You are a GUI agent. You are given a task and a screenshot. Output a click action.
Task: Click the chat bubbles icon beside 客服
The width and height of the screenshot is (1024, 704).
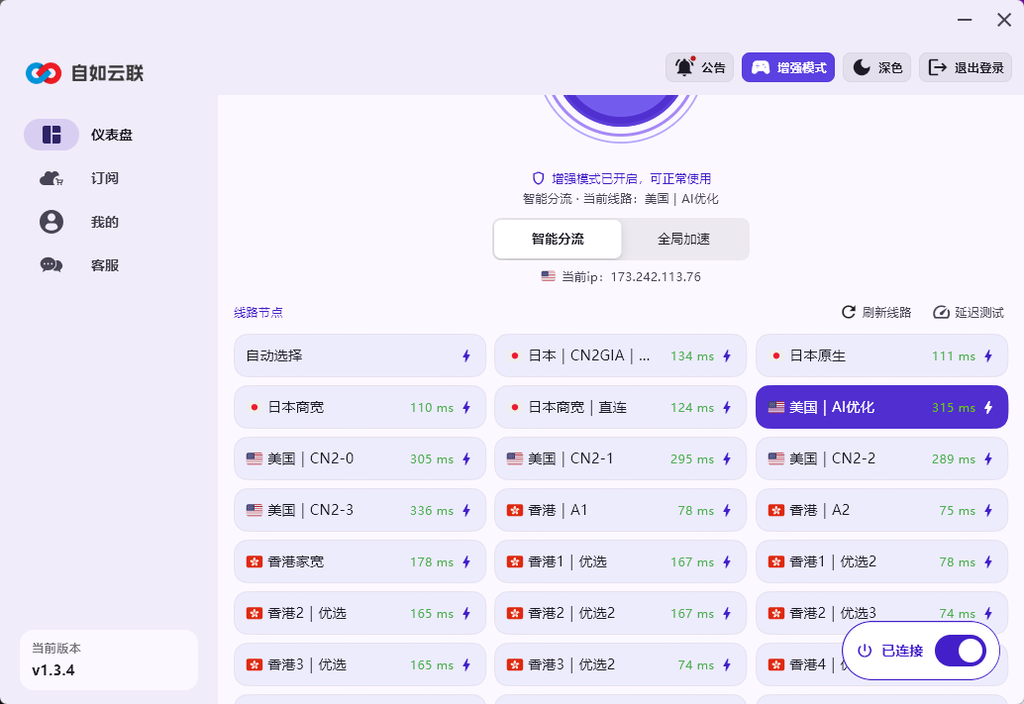click(x=52, y=265)
